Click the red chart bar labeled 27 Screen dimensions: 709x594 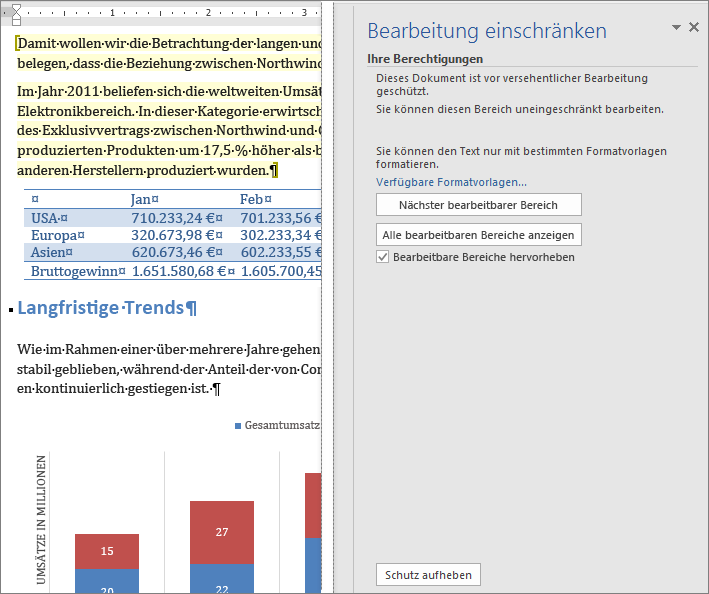222,532
